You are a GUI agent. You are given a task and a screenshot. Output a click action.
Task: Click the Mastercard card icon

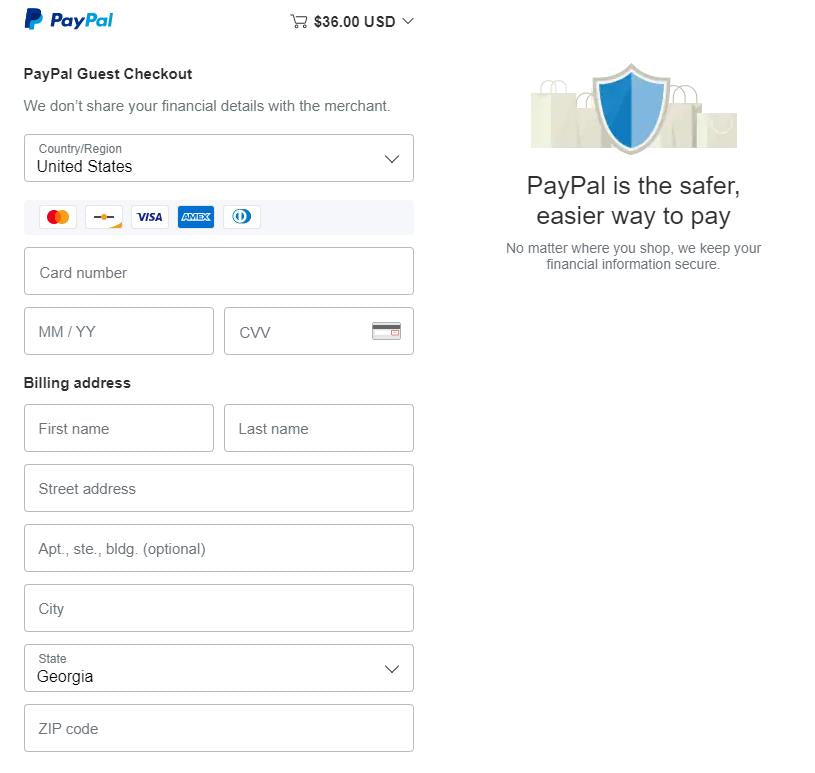58,217
